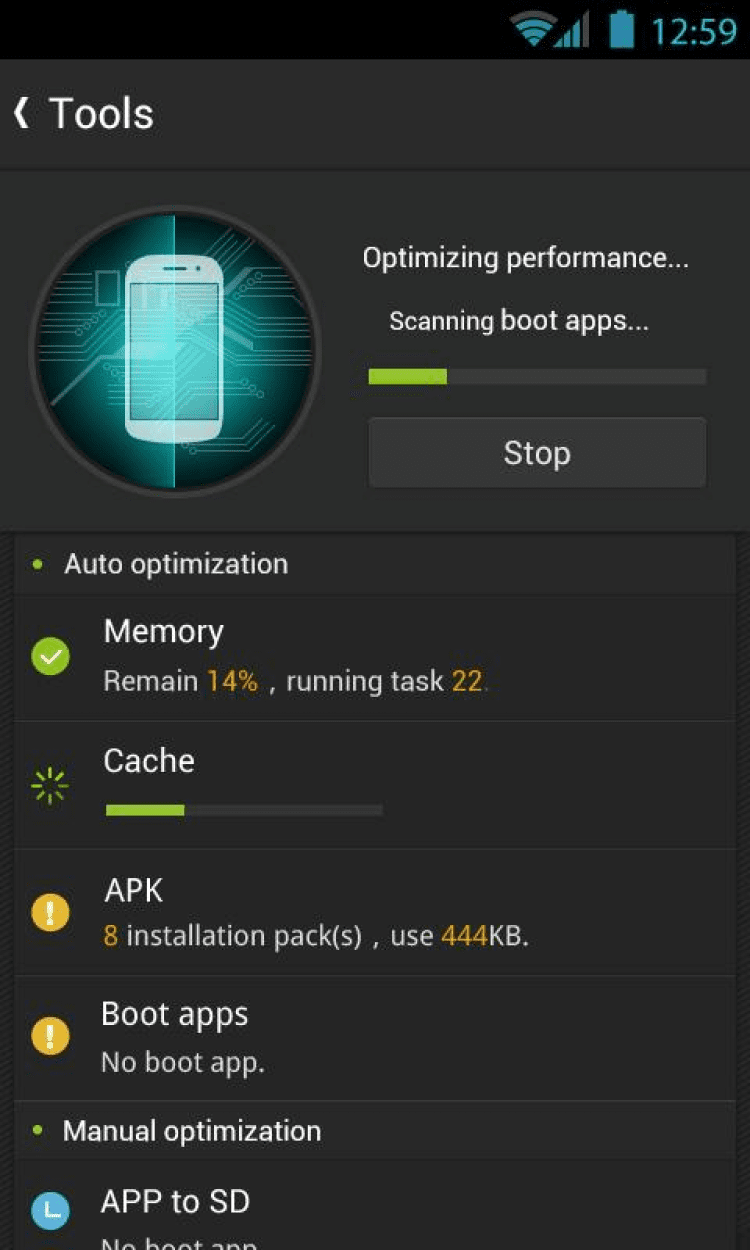The height and width of the screenshot is (1250, 750).
Task: Tap the back chevron beside Tools
Action: [x=22, y=113]
